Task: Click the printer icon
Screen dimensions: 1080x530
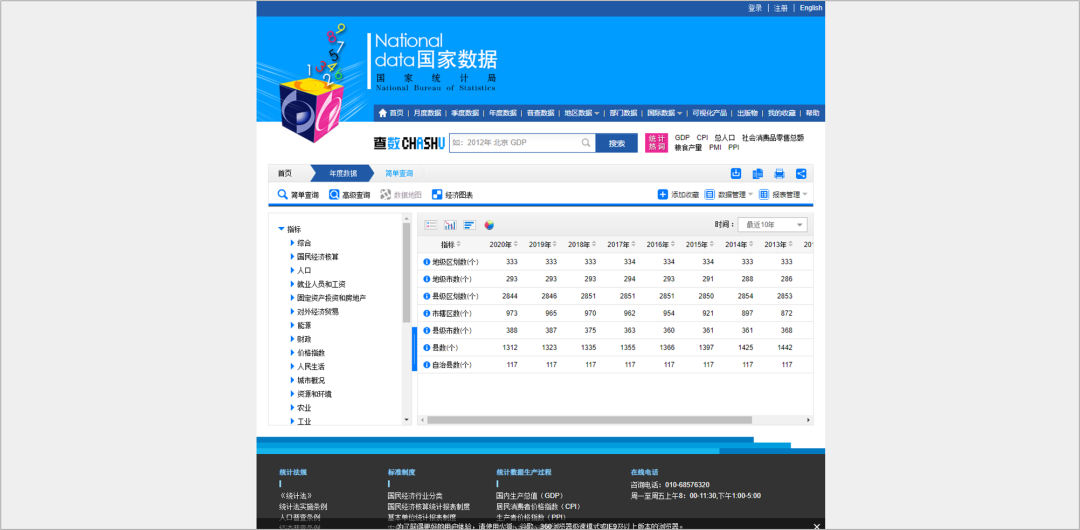Action: 779,174
